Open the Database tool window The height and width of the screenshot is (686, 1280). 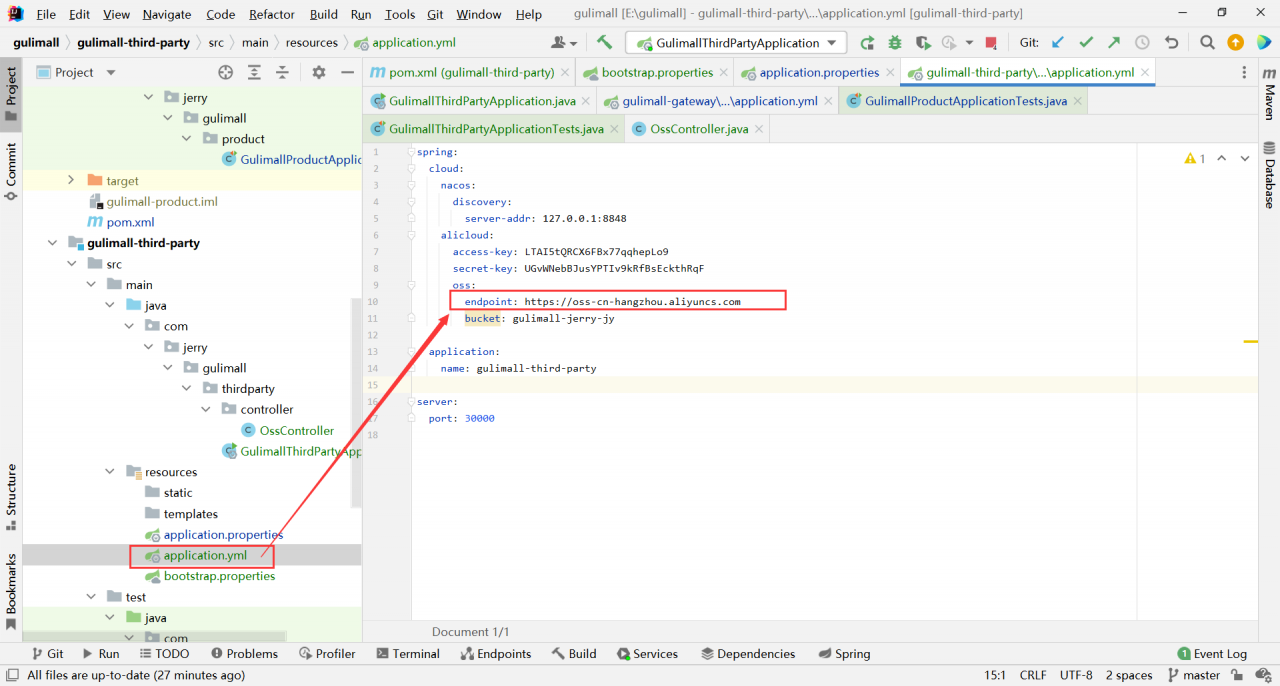(x=1269, y=176)
